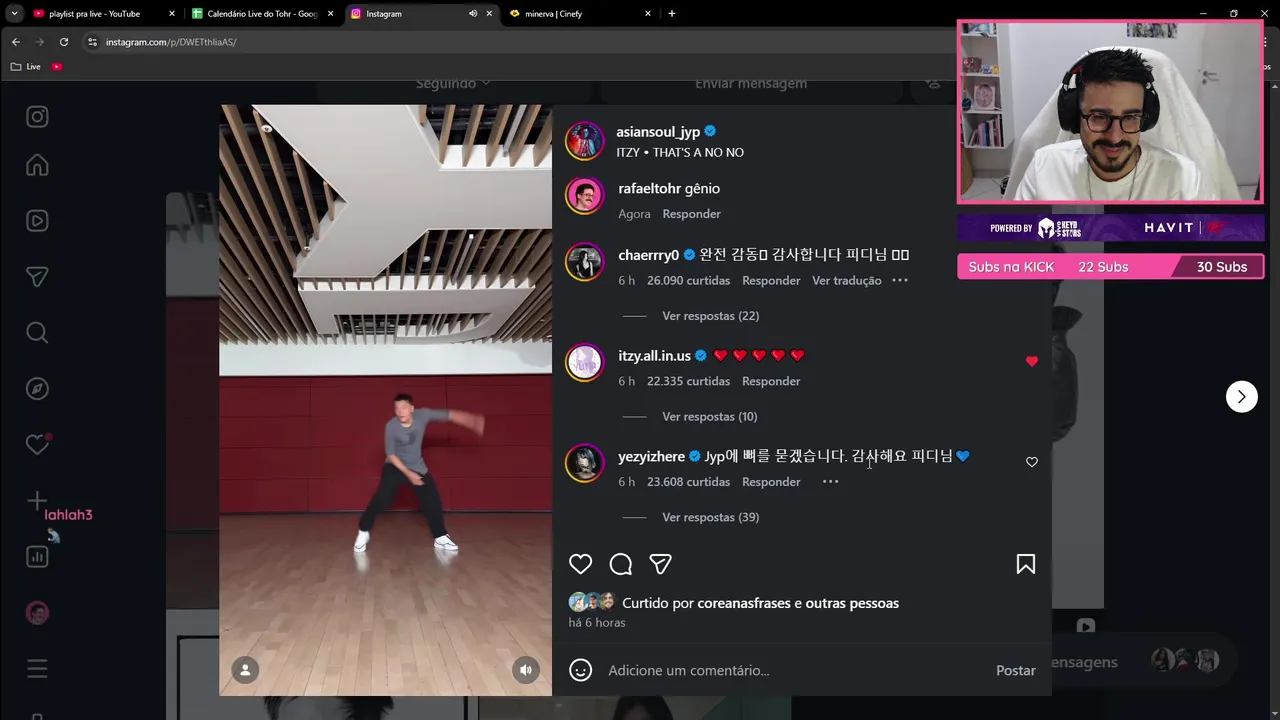Open the search magnifier icon in sidebar

37,333
